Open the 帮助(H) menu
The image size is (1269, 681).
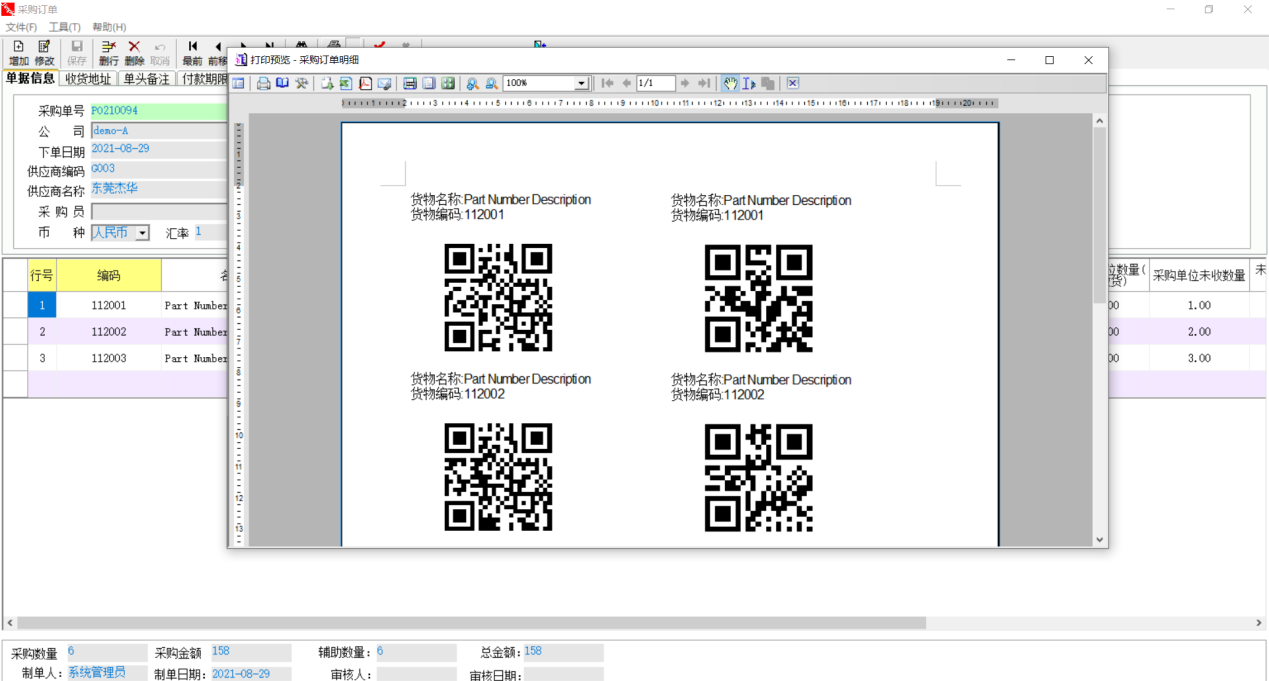tap(109, 27)
